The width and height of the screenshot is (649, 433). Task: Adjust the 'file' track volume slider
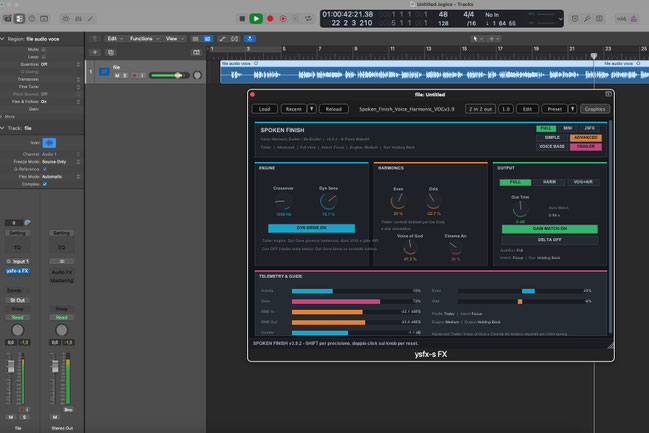(x=169, y=75)
